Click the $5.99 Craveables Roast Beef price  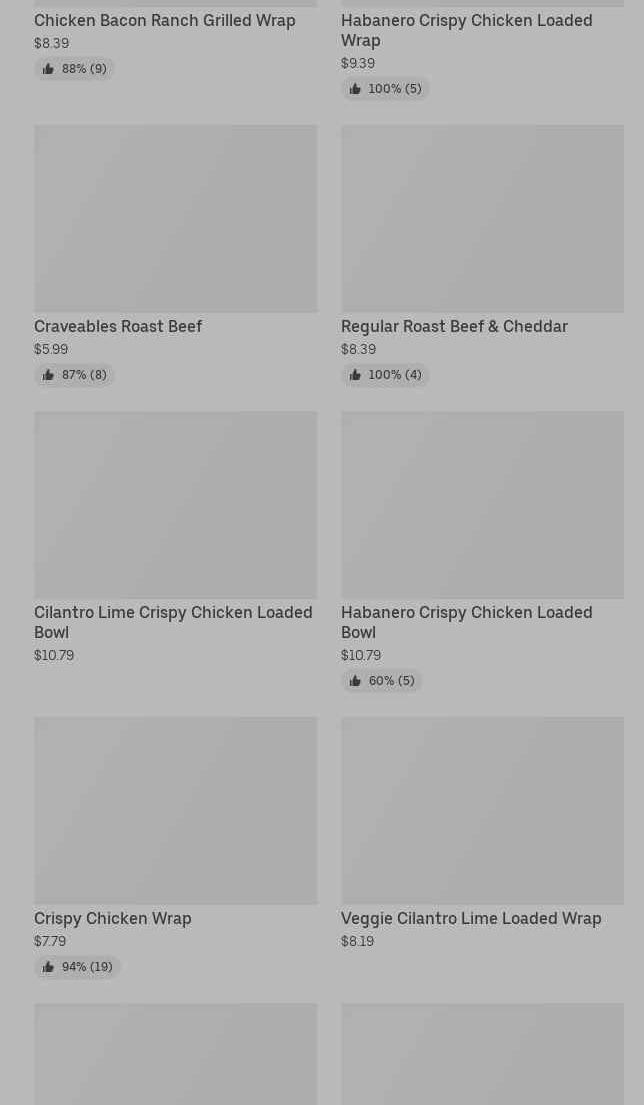pos(51,349)
